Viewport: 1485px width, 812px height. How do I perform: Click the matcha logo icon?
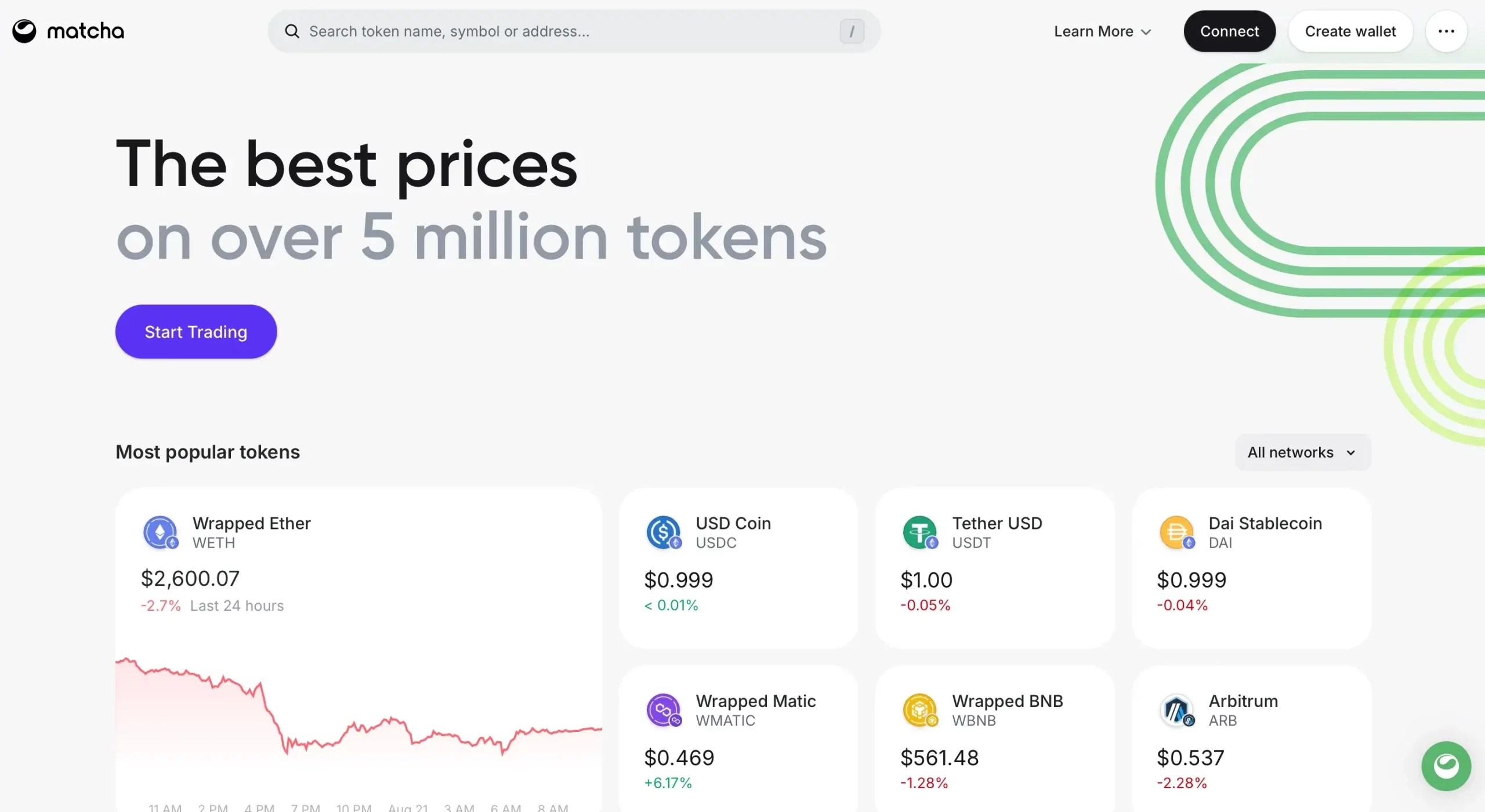tap(24, 31)
